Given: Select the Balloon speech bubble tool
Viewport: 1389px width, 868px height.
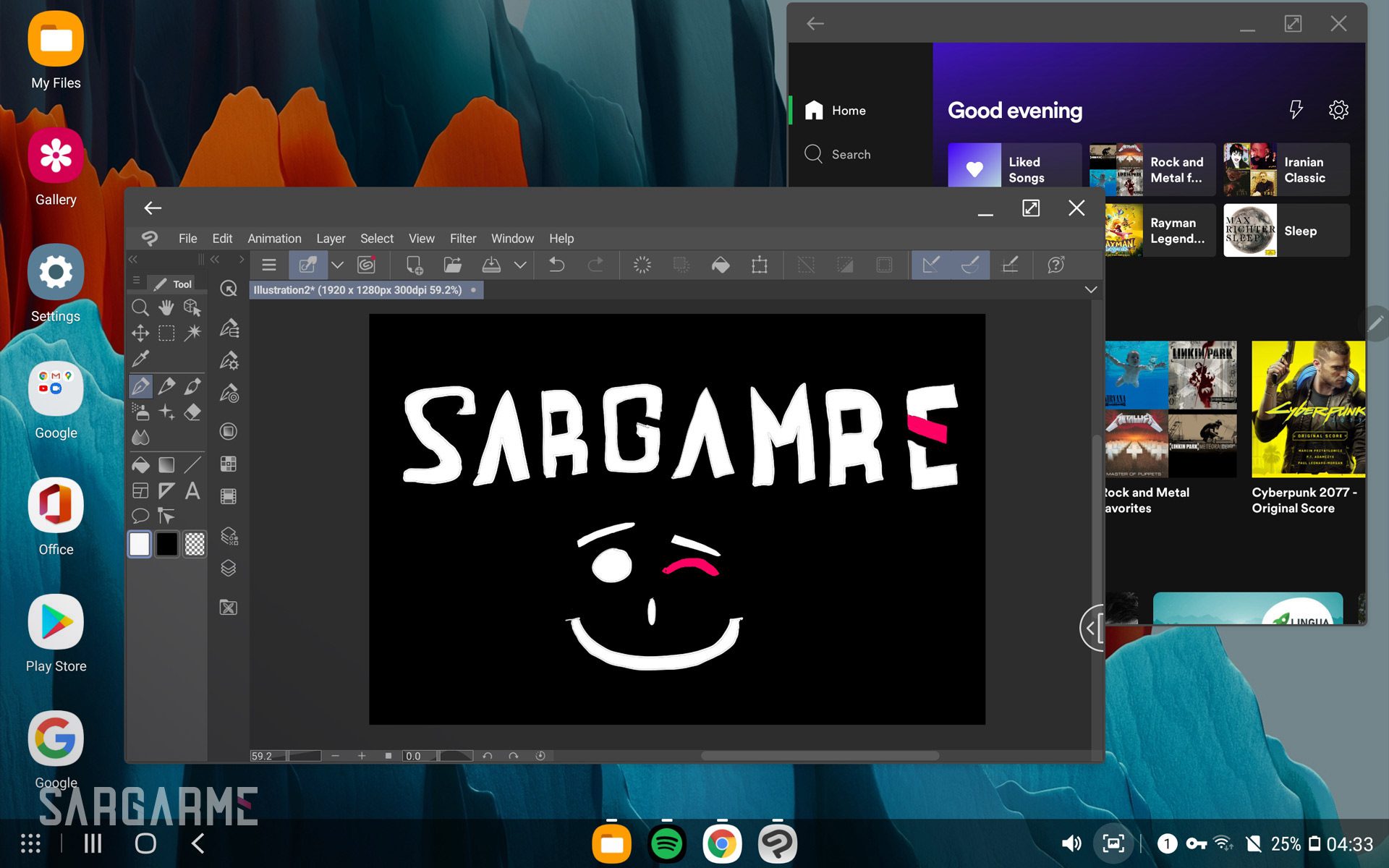Looking at the screenshot, I should [x=140, y=516].
